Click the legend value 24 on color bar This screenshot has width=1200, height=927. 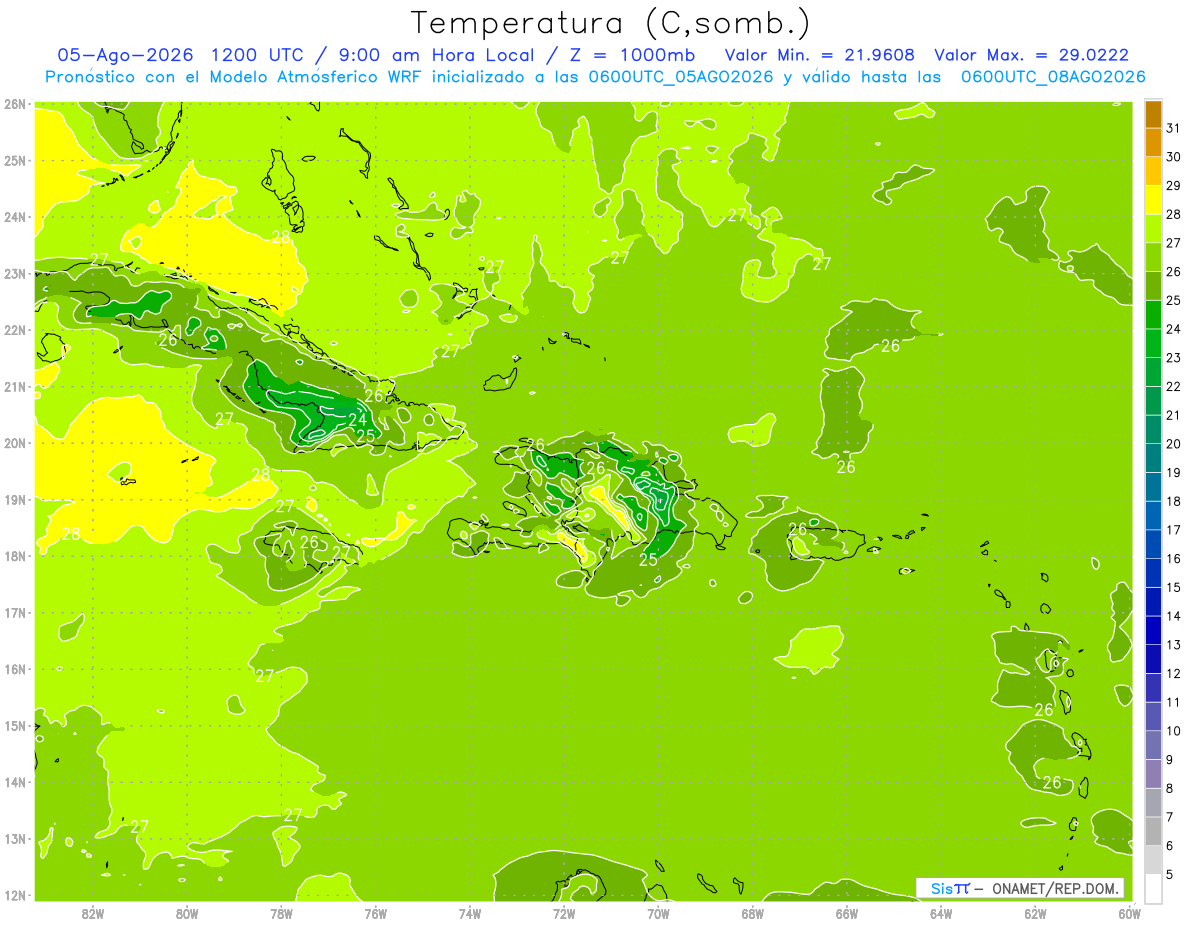1174,329
